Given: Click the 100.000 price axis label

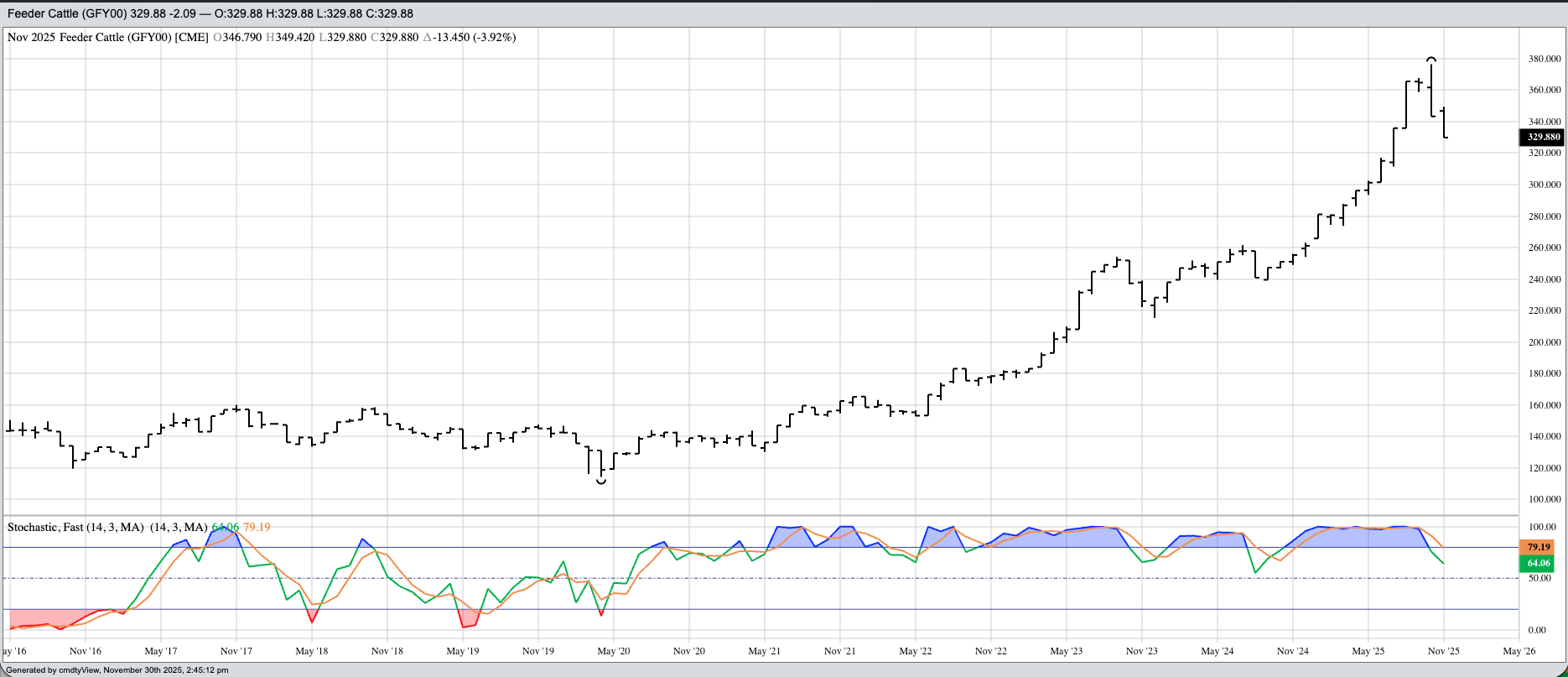Looking at the screenshot, I should tap(1544, 499).
